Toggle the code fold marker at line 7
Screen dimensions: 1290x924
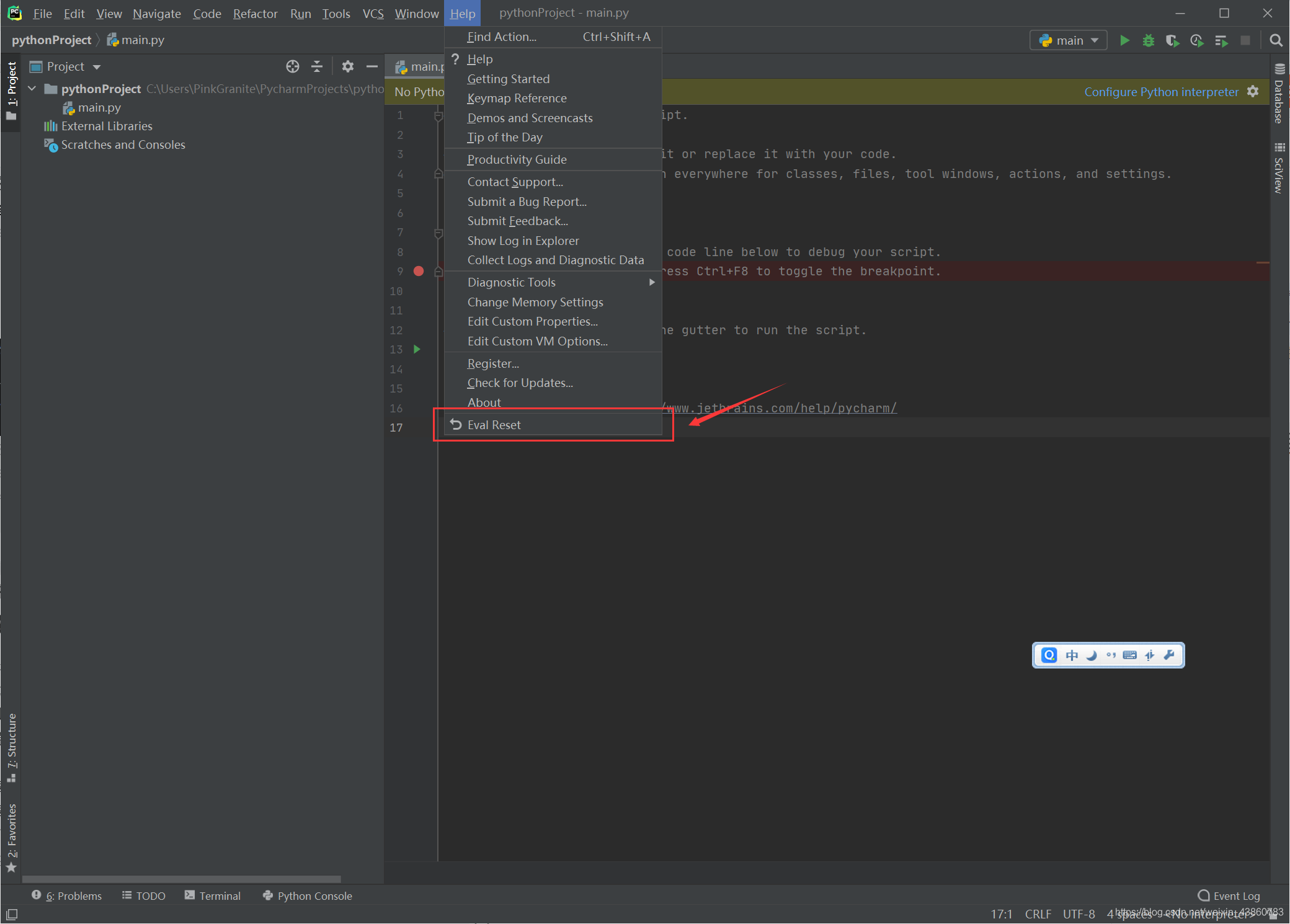(438, 233)
